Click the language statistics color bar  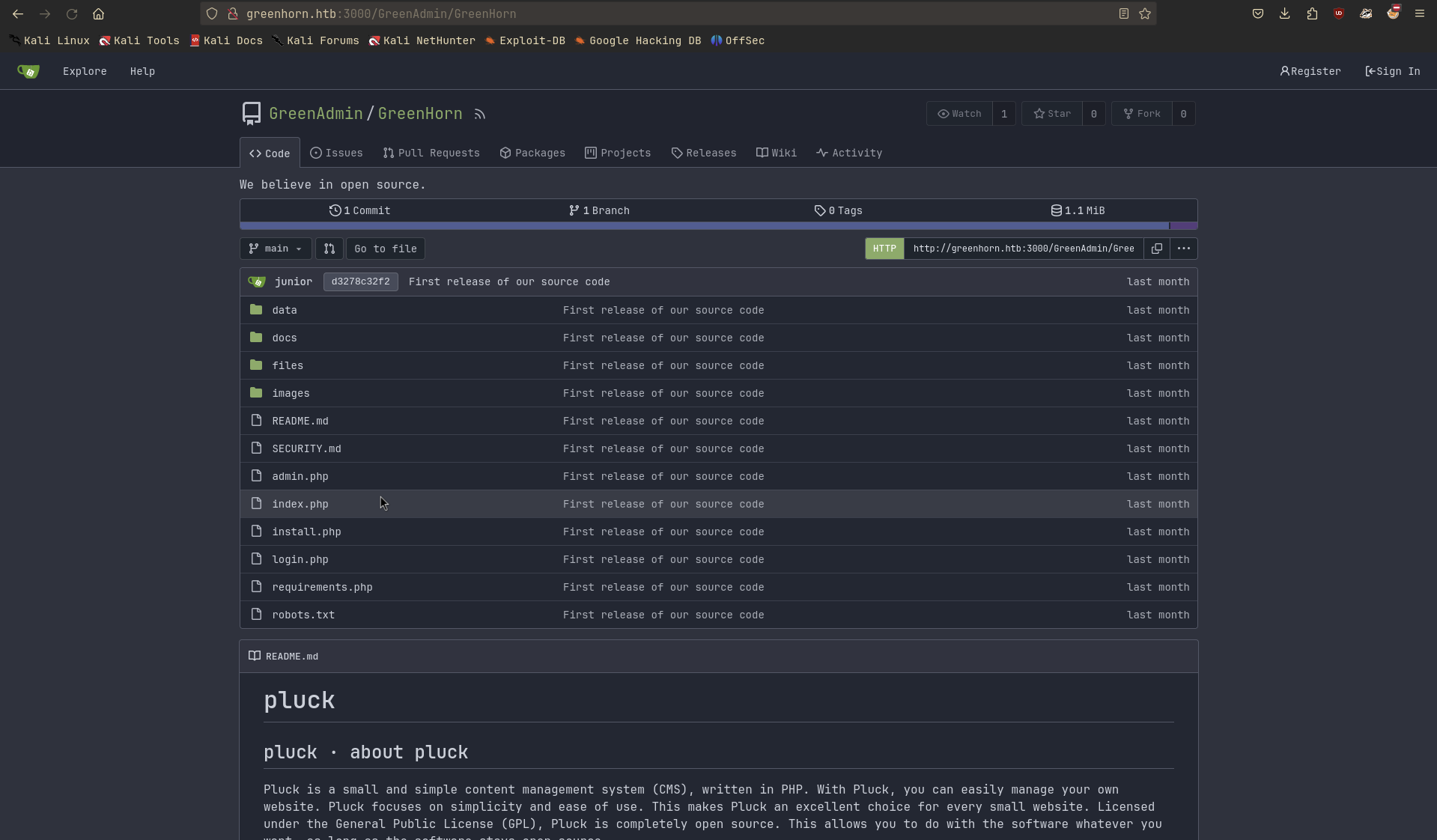[x=704, y=225]
